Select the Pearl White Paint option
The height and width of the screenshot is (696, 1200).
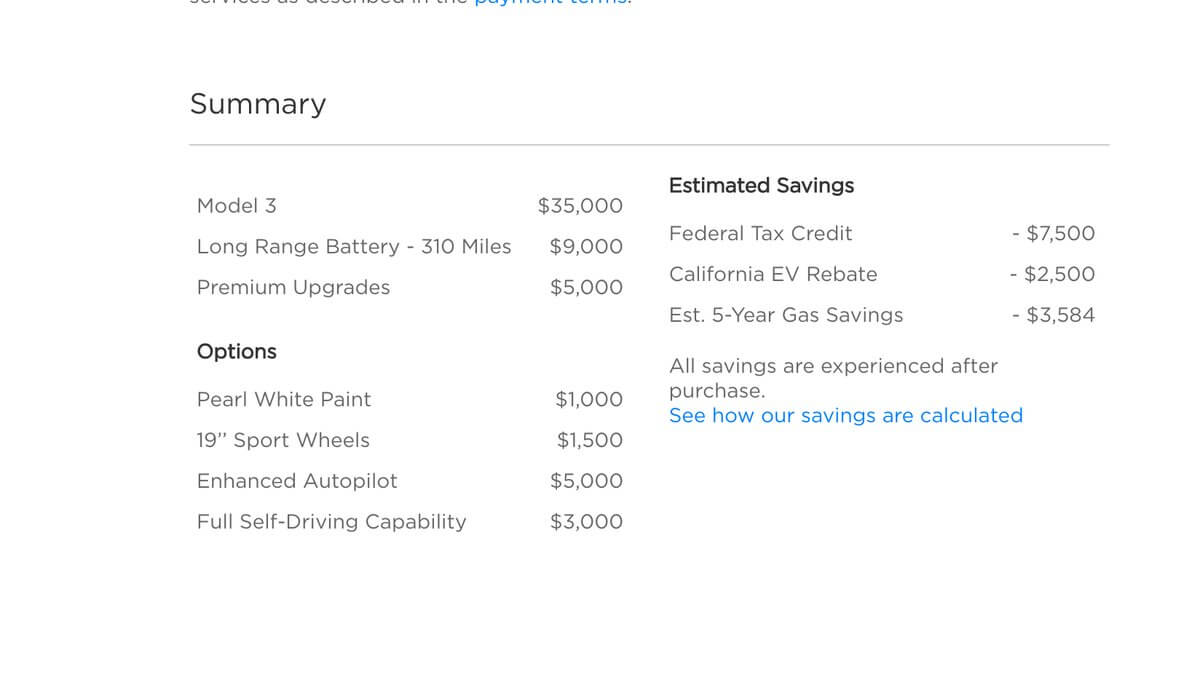(x=283, y=400)
